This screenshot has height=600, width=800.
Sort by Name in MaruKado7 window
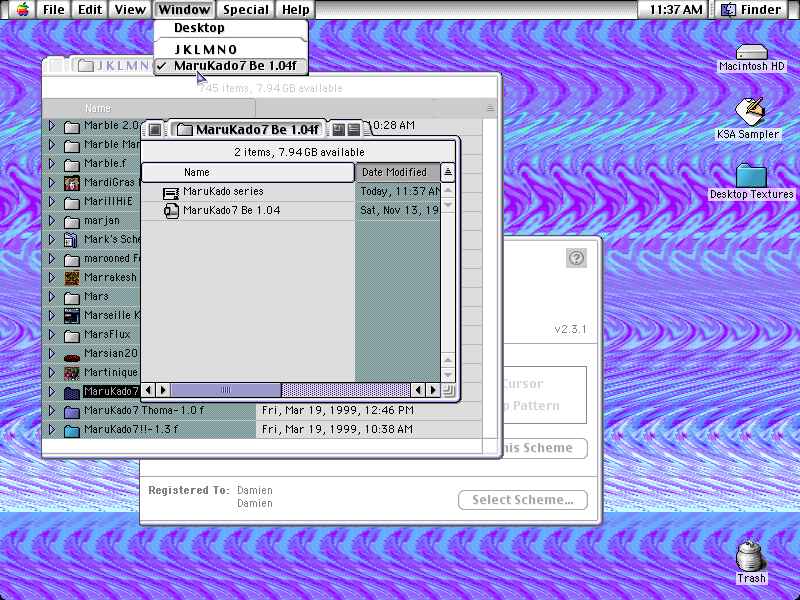(x=248, y=172)
